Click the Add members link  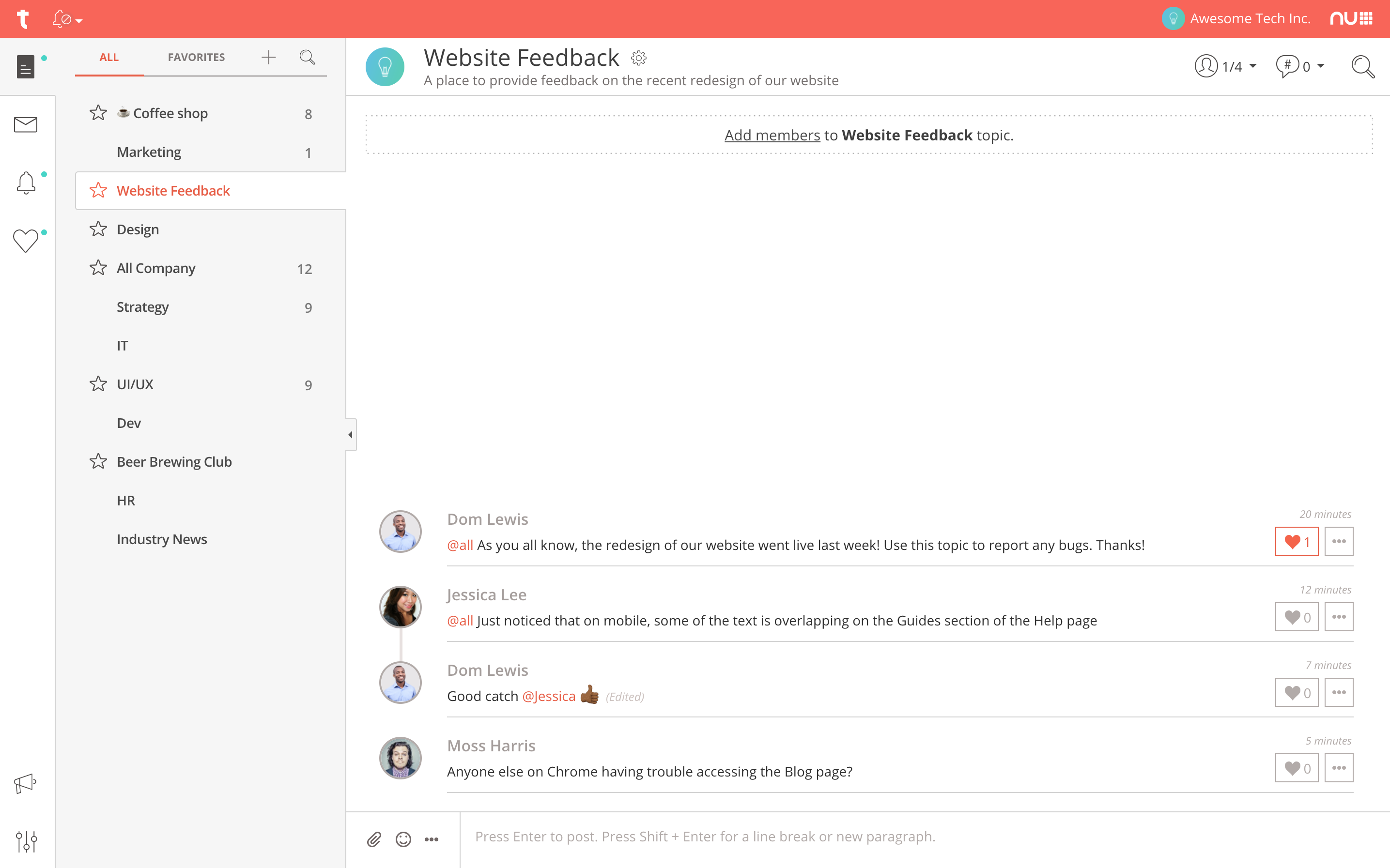click(772, 136)
